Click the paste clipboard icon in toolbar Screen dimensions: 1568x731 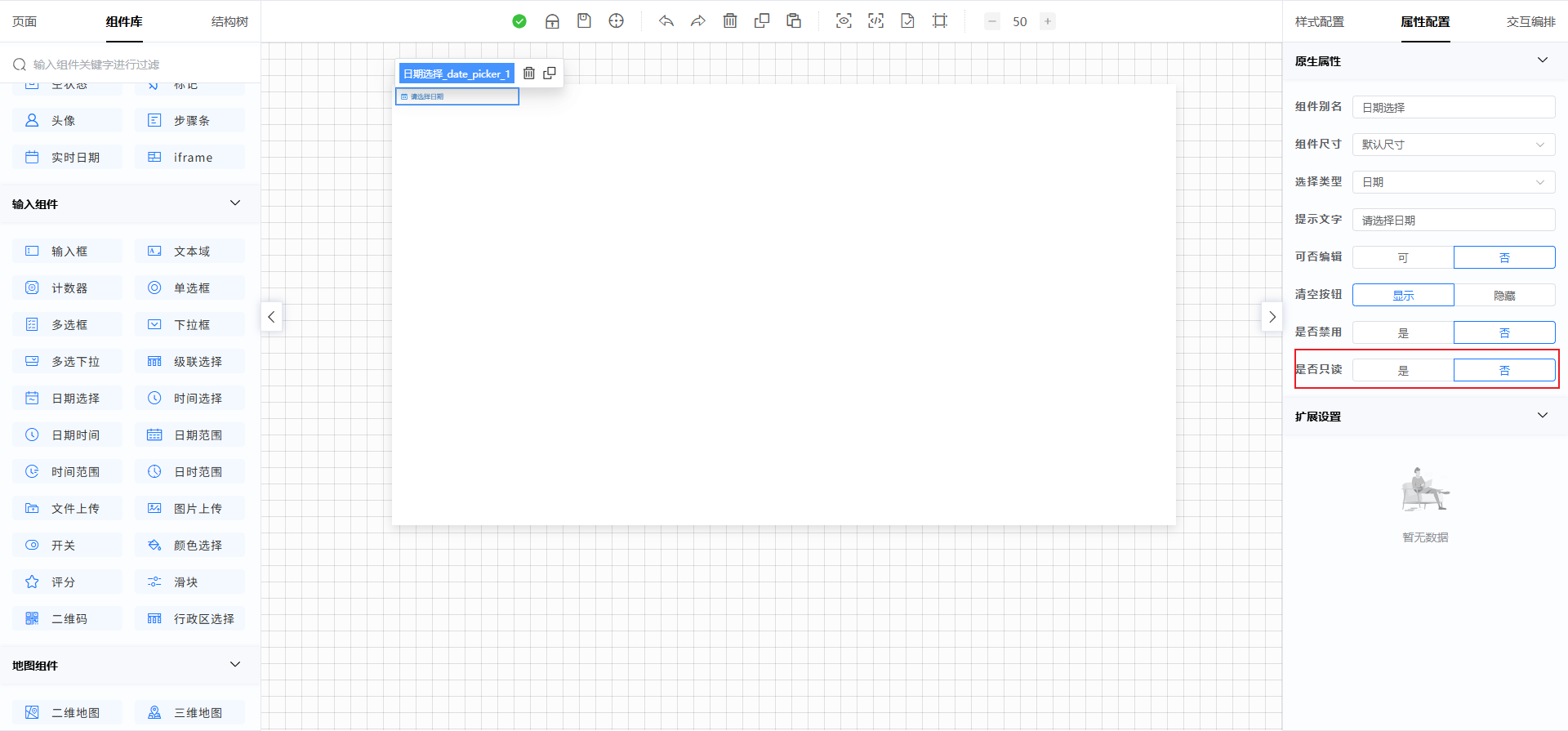(794, 21)
